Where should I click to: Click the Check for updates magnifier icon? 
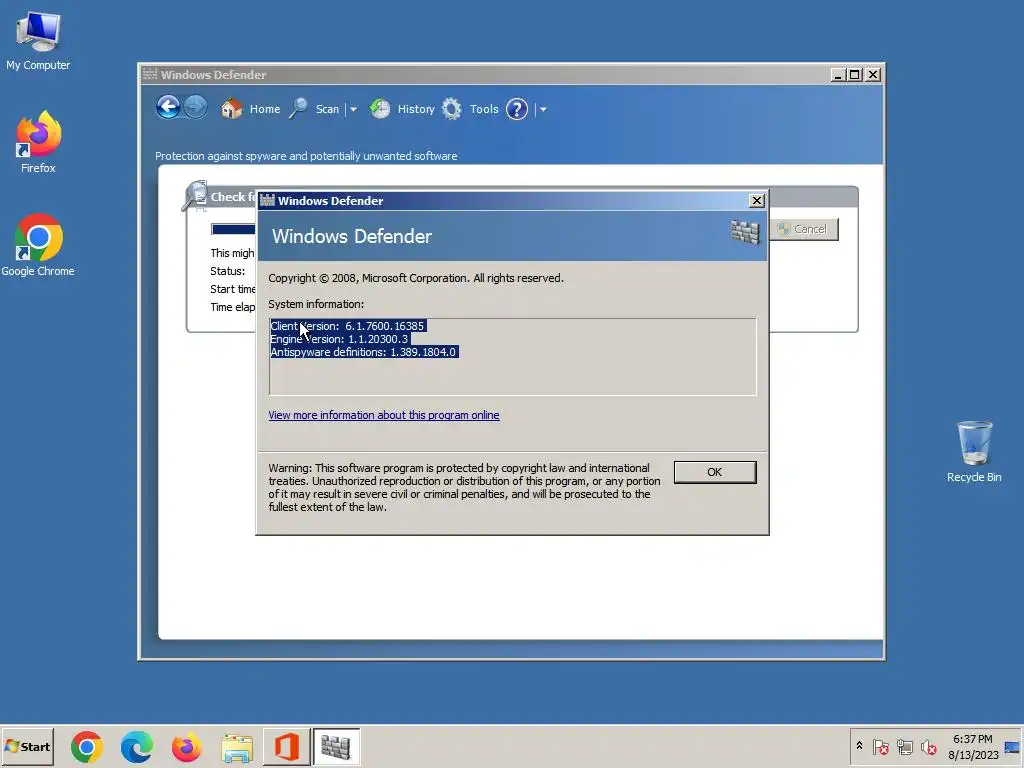pos(195,195)
